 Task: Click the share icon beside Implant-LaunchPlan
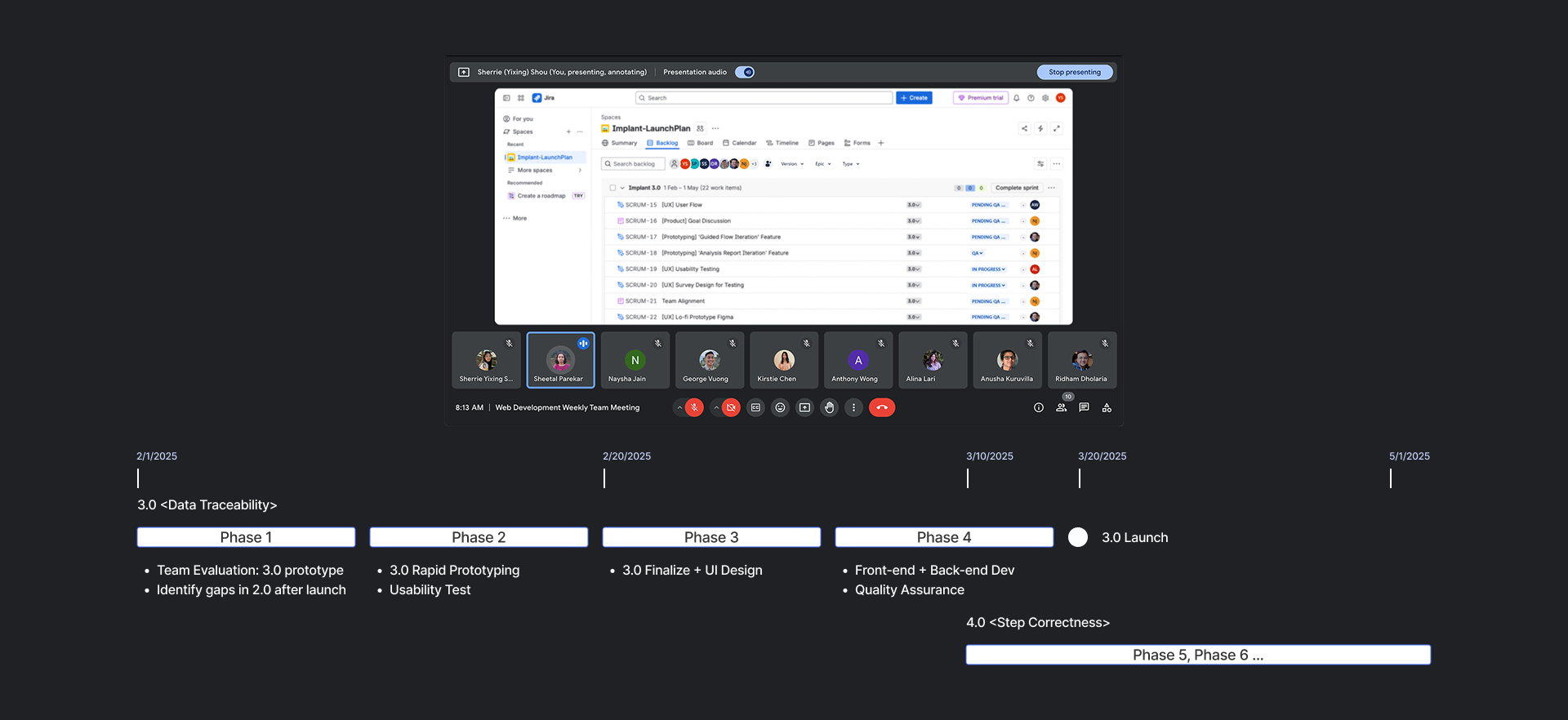point(1024,128)
